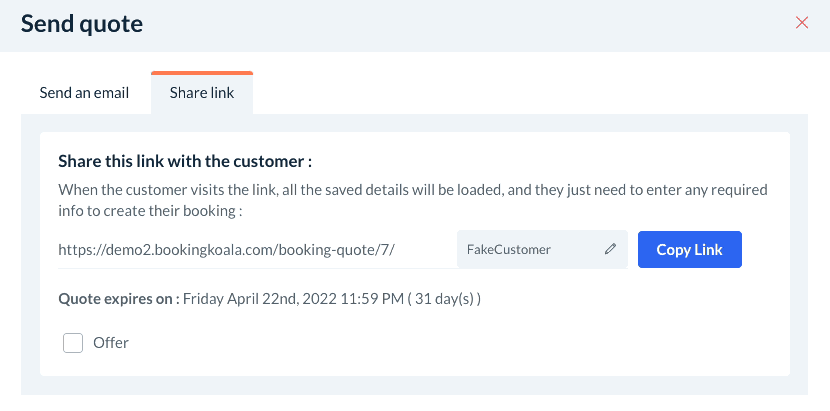Viewport: 830px width, 411px height.
Task: Enable the Offer checkbox
Action: pos(73,343)
